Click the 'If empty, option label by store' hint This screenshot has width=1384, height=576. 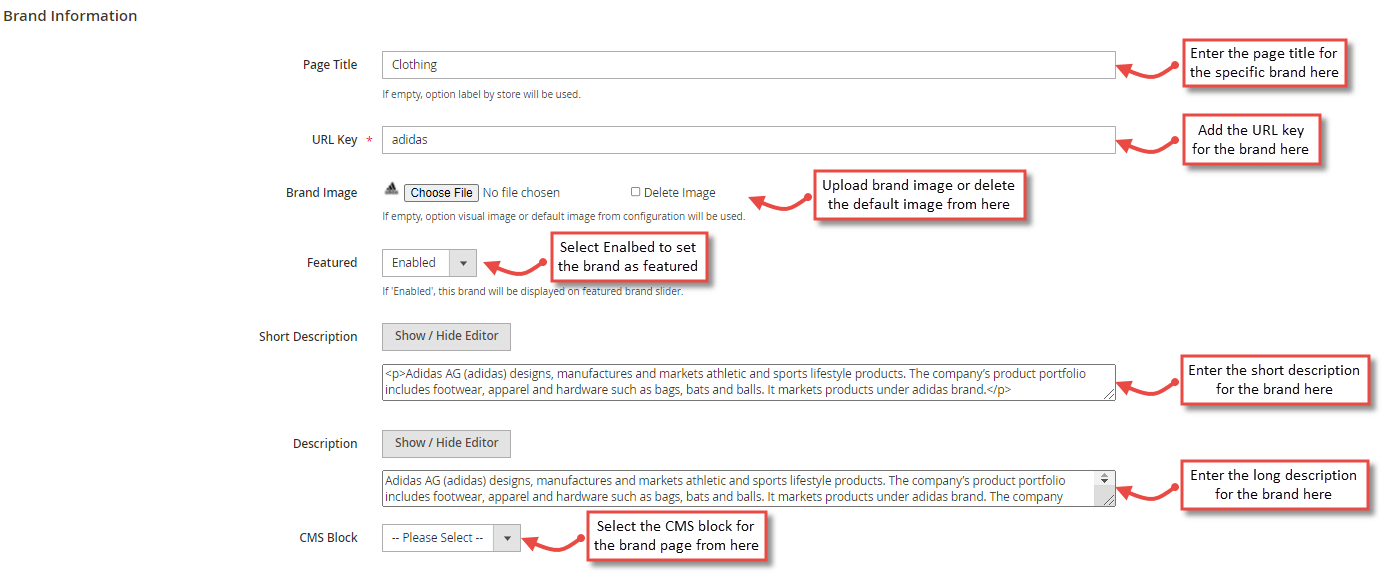point(481,95)
